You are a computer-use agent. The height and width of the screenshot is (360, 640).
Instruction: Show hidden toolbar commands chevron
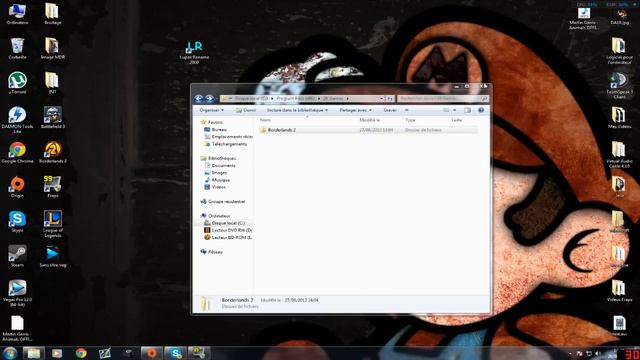407,110
